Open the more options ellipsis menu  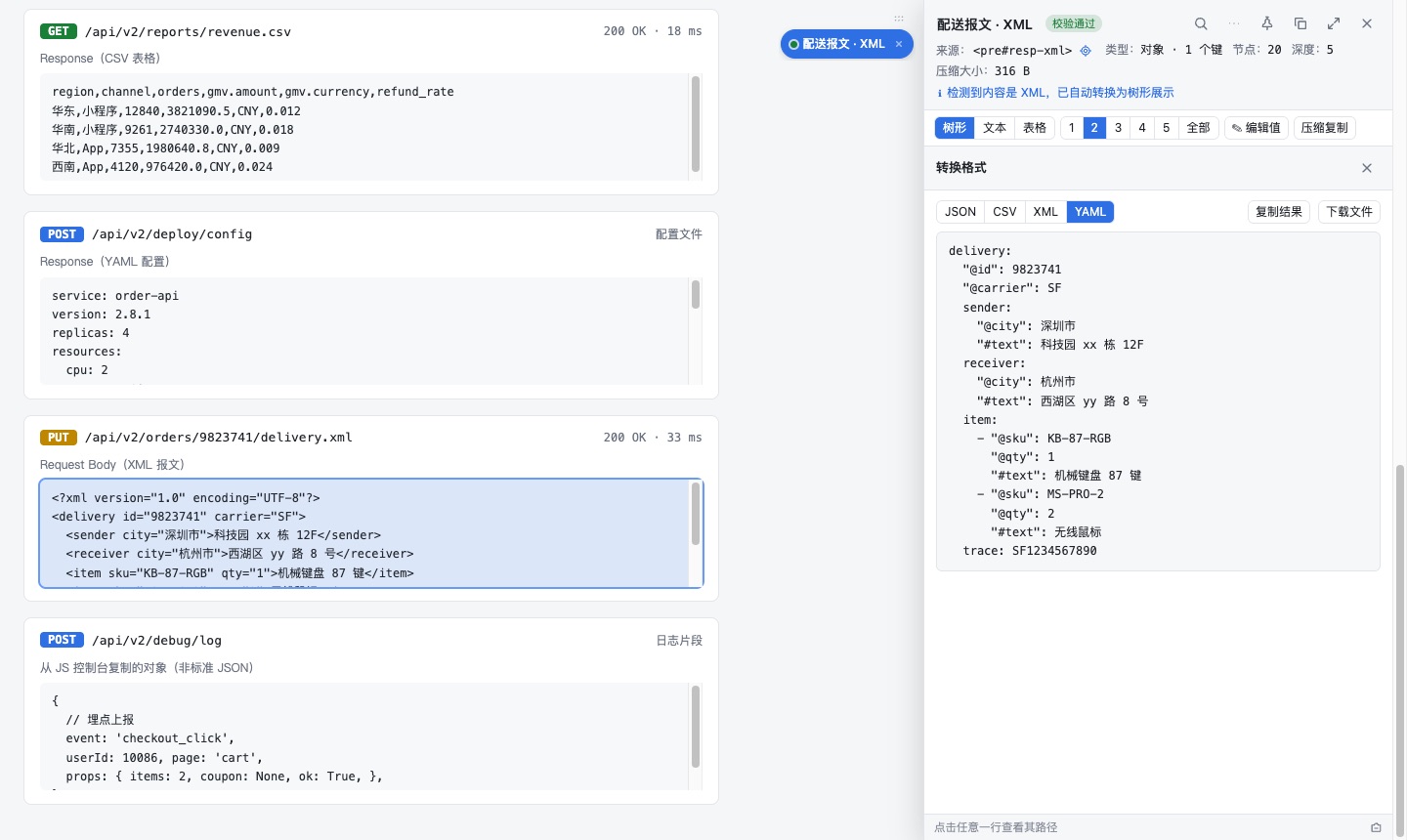coord(1234,23)
